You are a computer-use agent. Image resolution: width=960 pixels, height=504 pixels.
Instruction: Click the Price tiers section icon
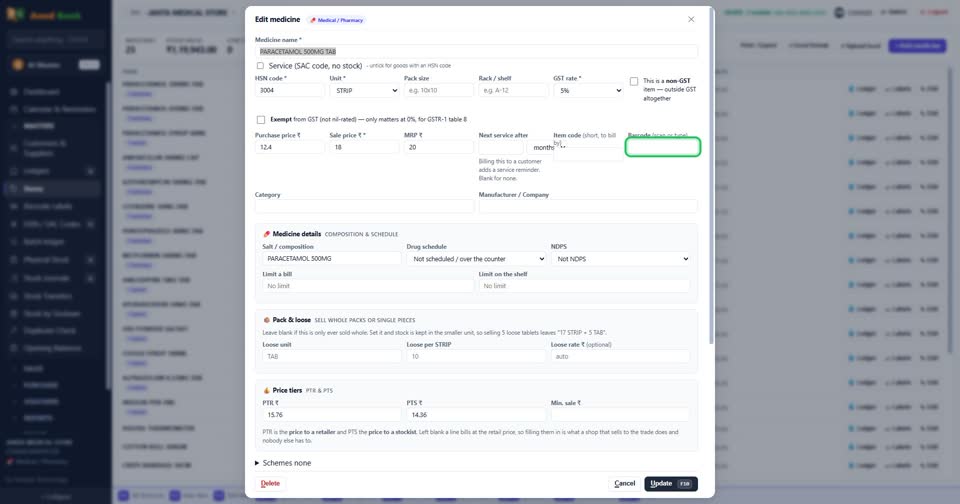point(266,390)
